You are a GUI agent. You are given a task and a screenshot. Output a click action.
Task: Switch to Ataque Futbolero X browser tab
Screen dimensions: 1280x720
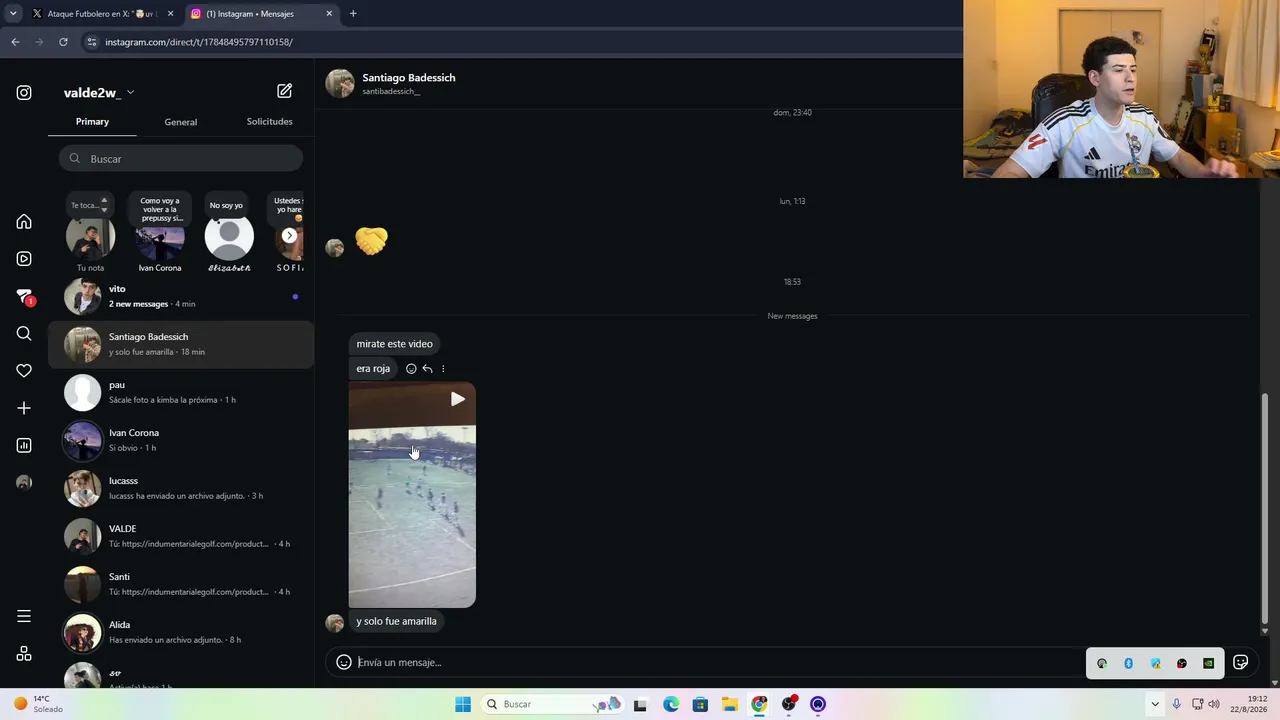click(102, 14)
